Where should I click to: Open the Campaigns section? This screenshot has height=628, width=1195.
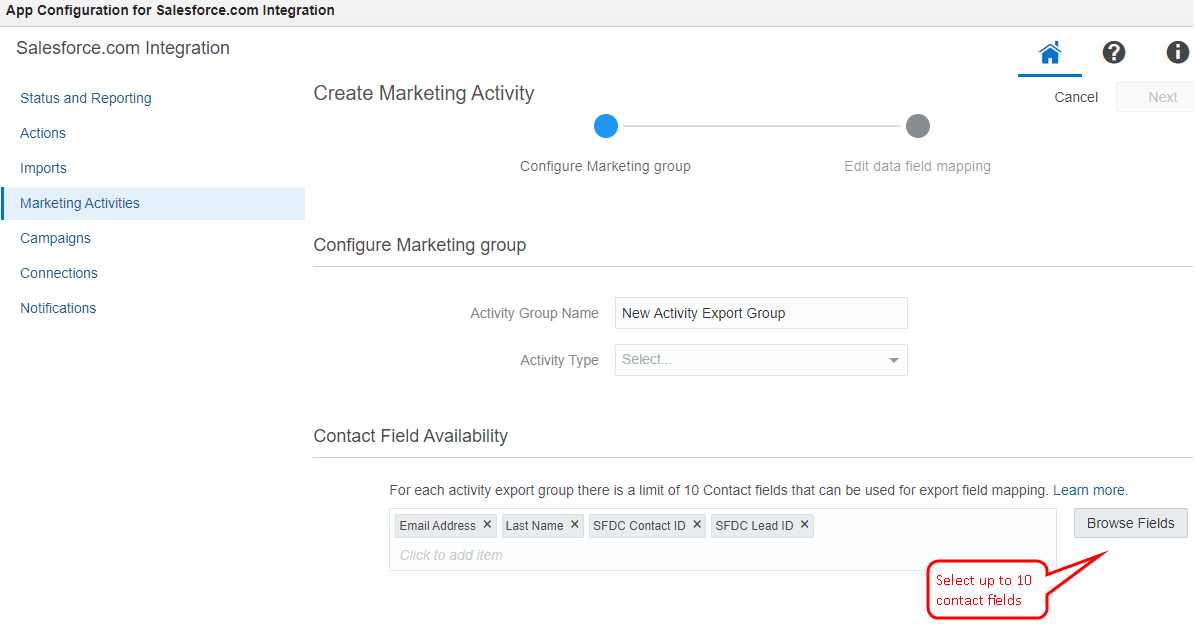pos(56,239)
